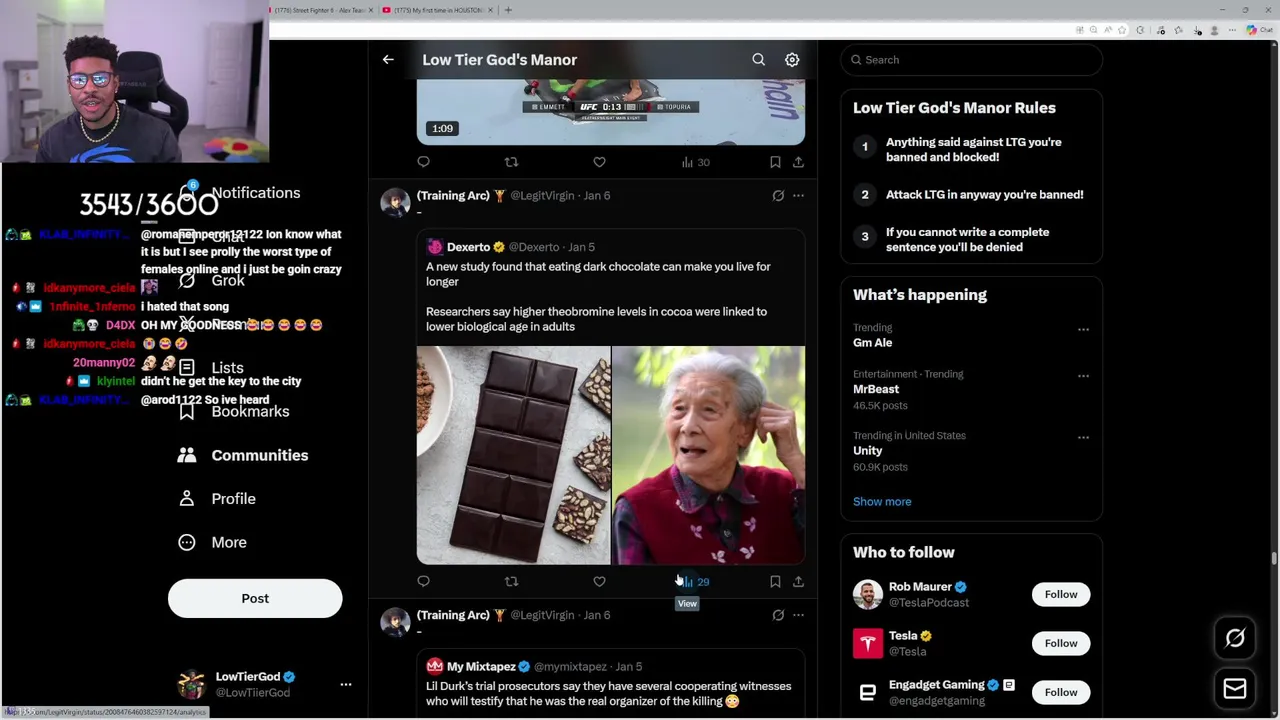
Task: Open more options on the Jan 6 chocolate post
Action: coord(798,196)
